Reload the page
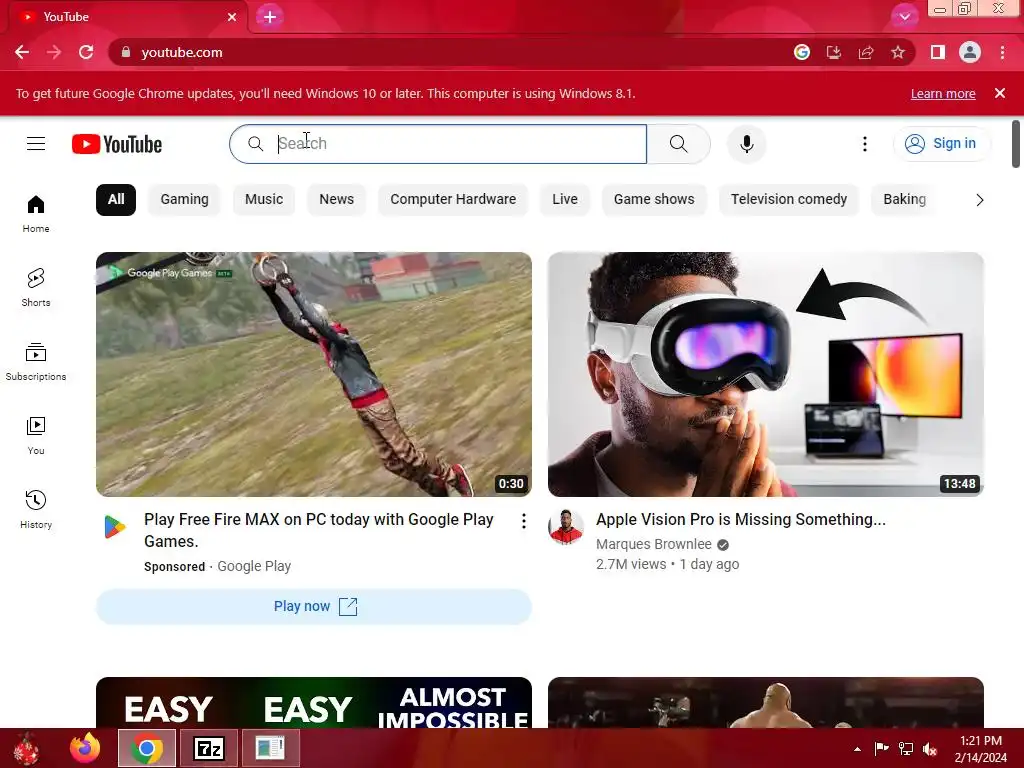The height and width of the screenshot is (768, 1024). click(86, 52)
